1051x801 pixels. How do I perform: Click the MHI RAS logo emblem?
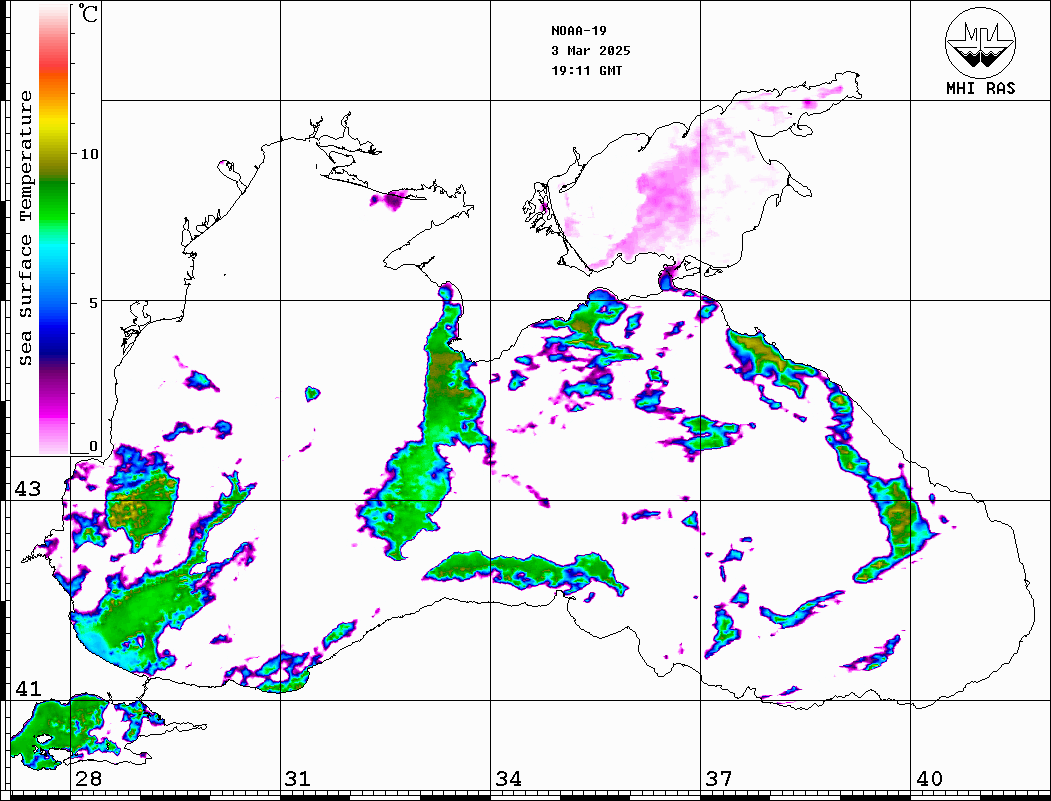tap(980, 42)
